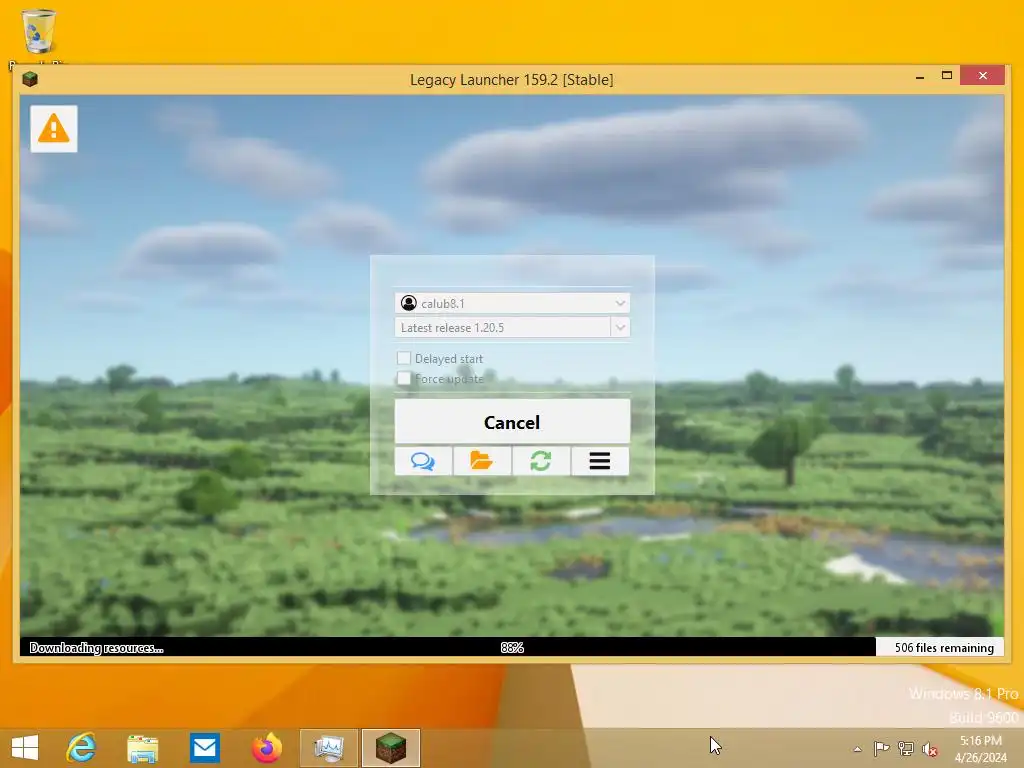Screen dimensions: 1024x768
Task: Select the Recycle Bin desktop icon
Action: (39, 37)
